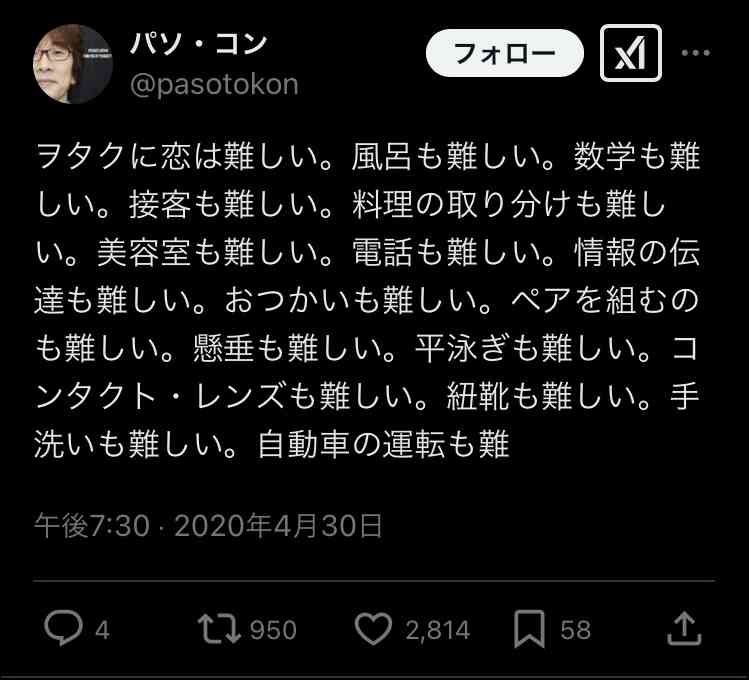
Task: Click the bookmark count 58
Action: (576, 630)
